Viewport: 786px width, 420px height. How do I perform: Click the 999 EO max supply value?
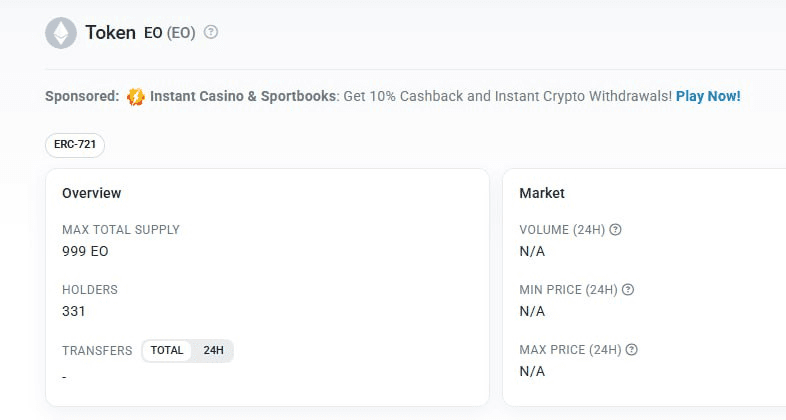pyautogui.click(x=85, y=251)
